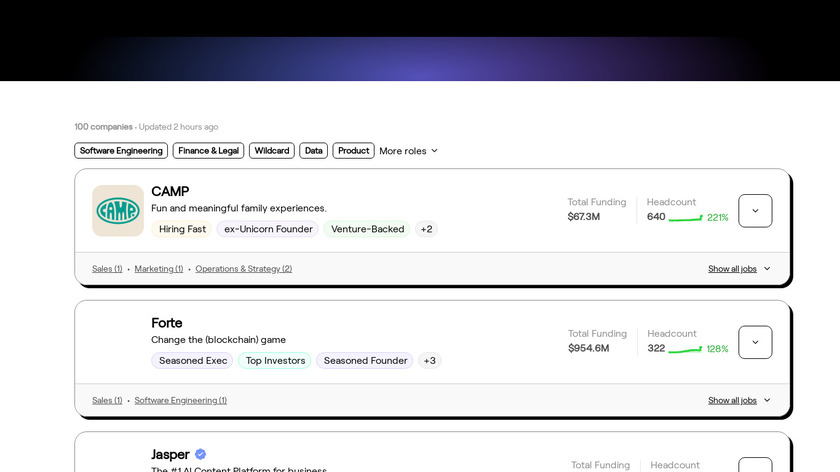
Task: Toggle the Wildcard role filter
Action: (x=272, y=151)
